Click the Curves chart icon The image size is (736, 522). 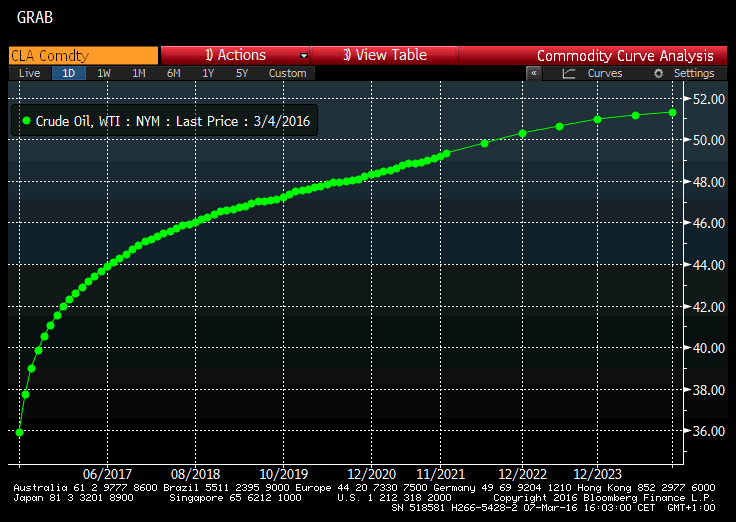click(x=569, y=73)
